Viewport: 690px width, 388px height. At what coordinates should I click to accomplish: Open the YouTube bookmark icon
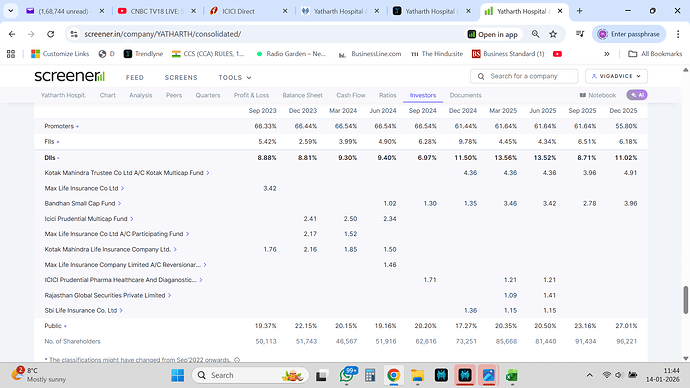click(x=557, y=54)
